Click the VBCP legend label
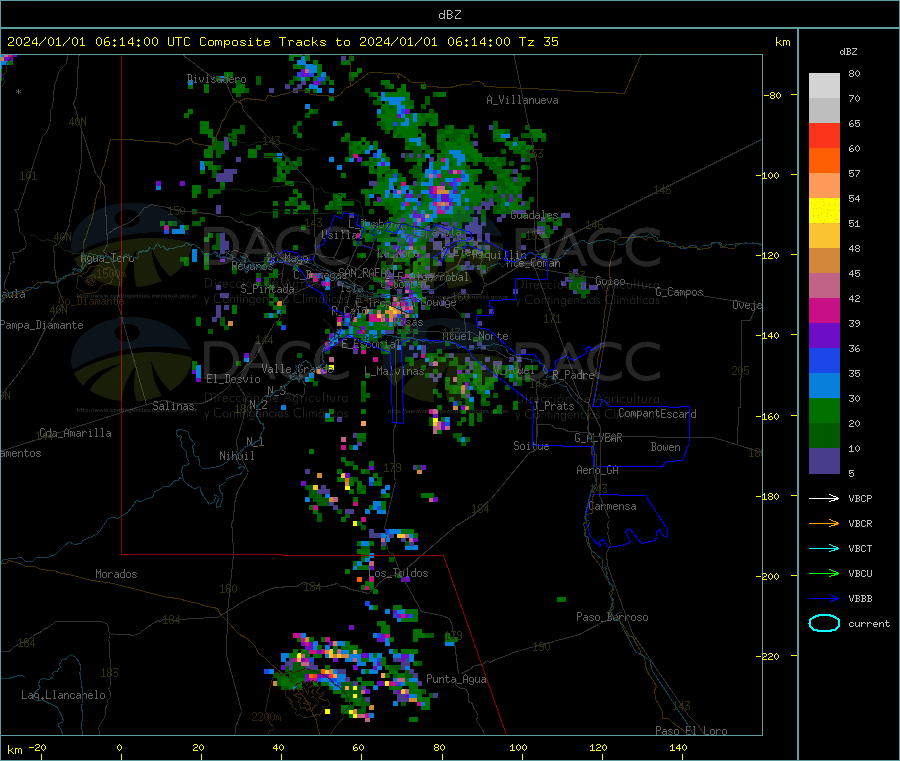900x761 pixels. coord(860,498)
